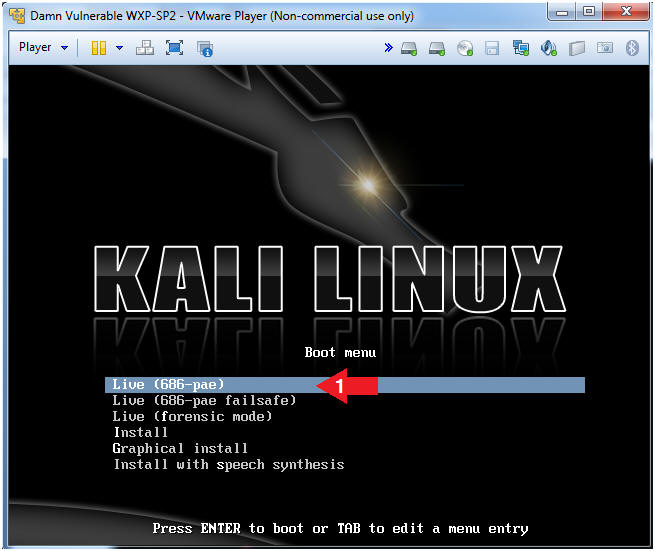
Task: Click the VMware Player title bar icon
Action: pos(17,16)
